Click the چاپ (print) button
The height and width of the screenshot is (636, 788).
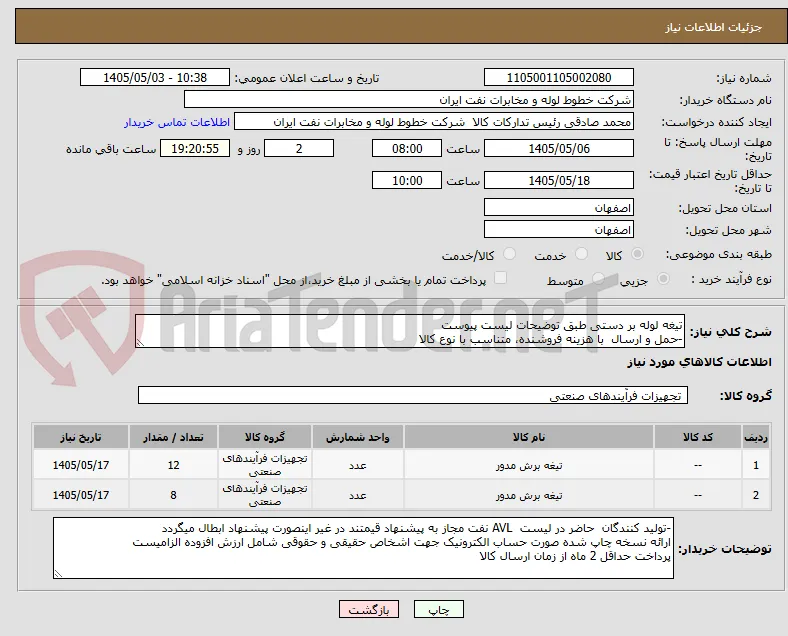[439, 609]
